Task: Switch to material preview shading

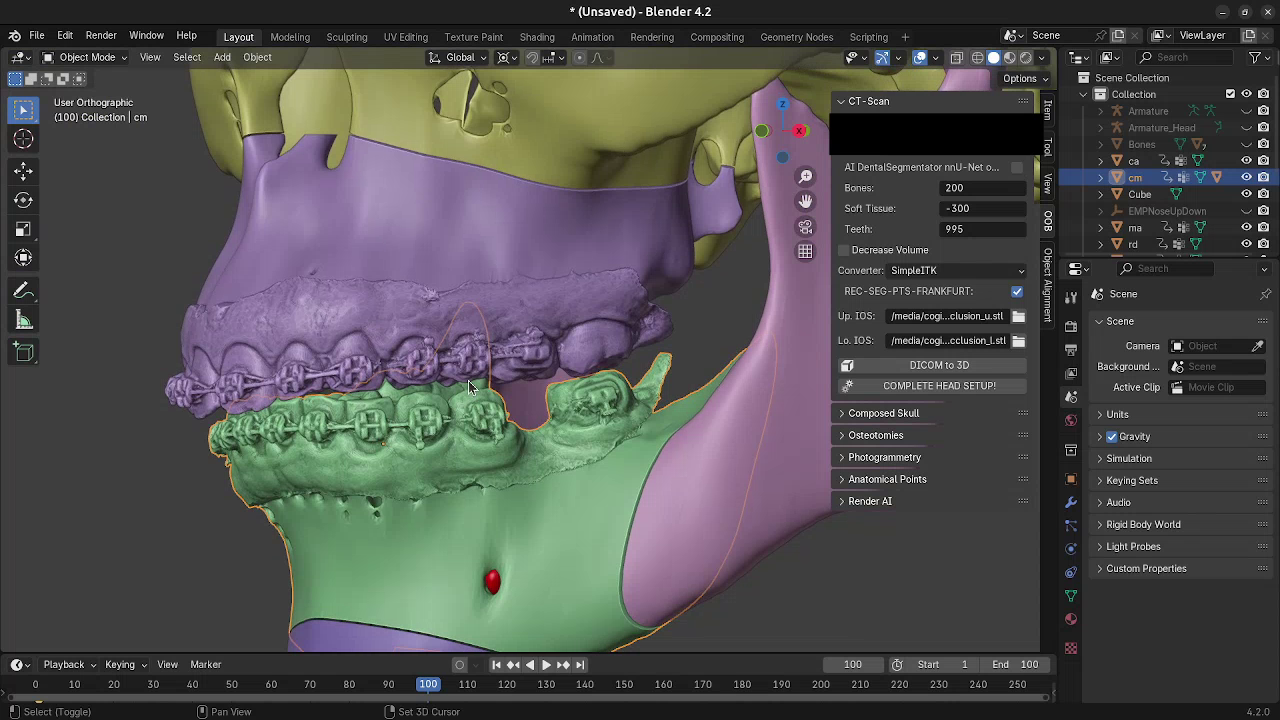Action: [1010, 58]
